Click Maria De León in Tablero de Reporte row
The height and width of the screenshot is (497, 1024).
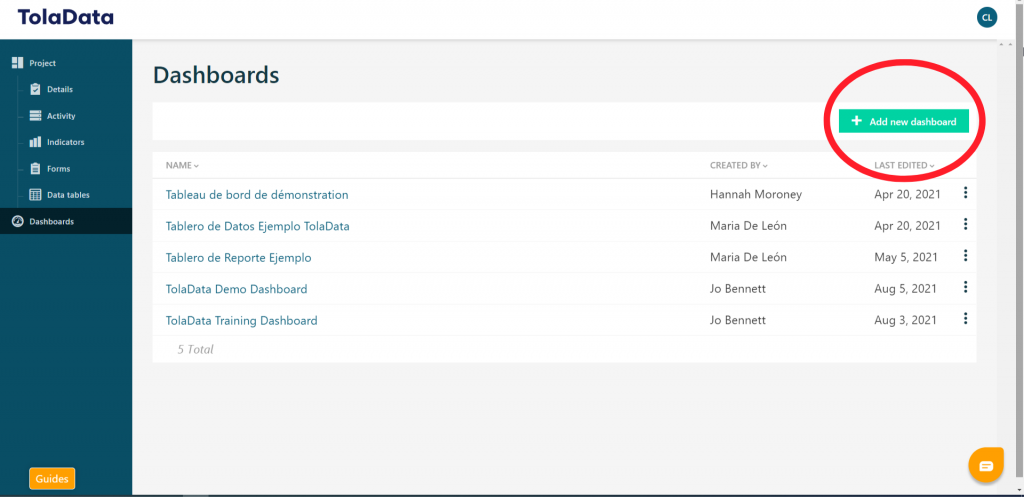748,257
